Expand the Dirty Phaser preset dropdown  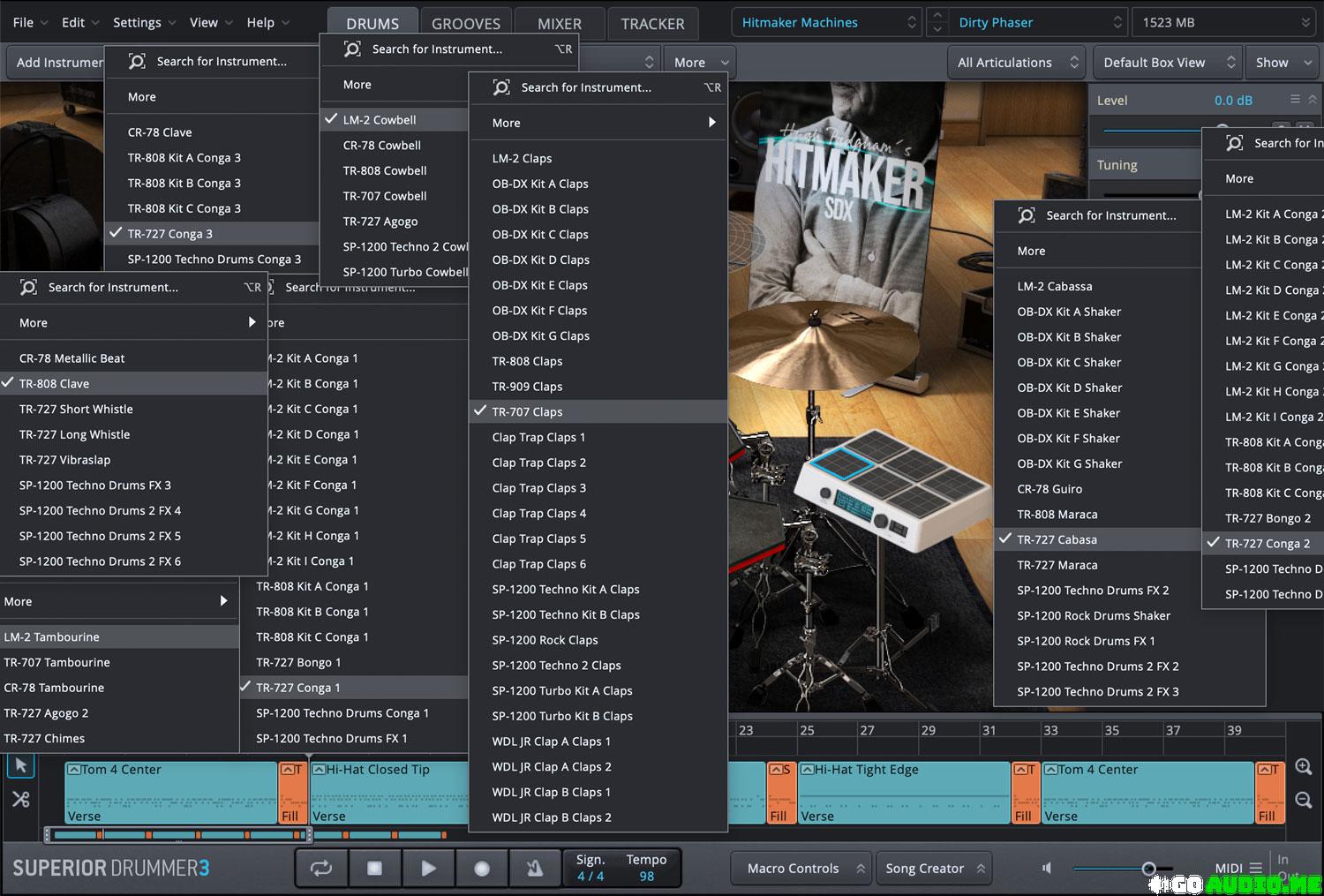coord(1038,23)
